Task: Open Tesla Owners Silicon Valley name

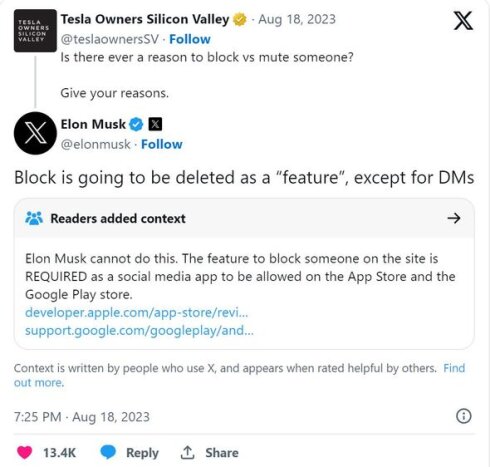Action: (x=145, y=19)
